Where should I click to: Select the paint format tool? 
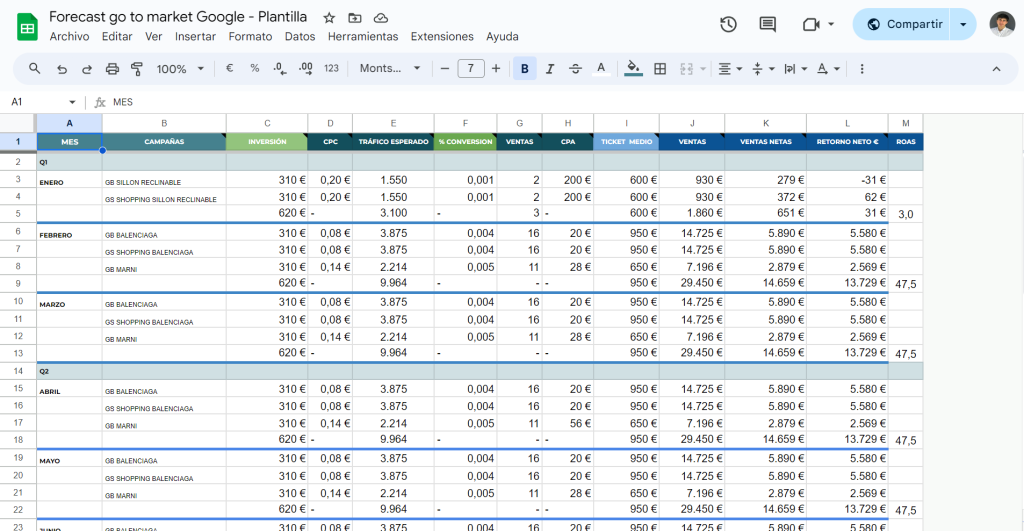137,69
